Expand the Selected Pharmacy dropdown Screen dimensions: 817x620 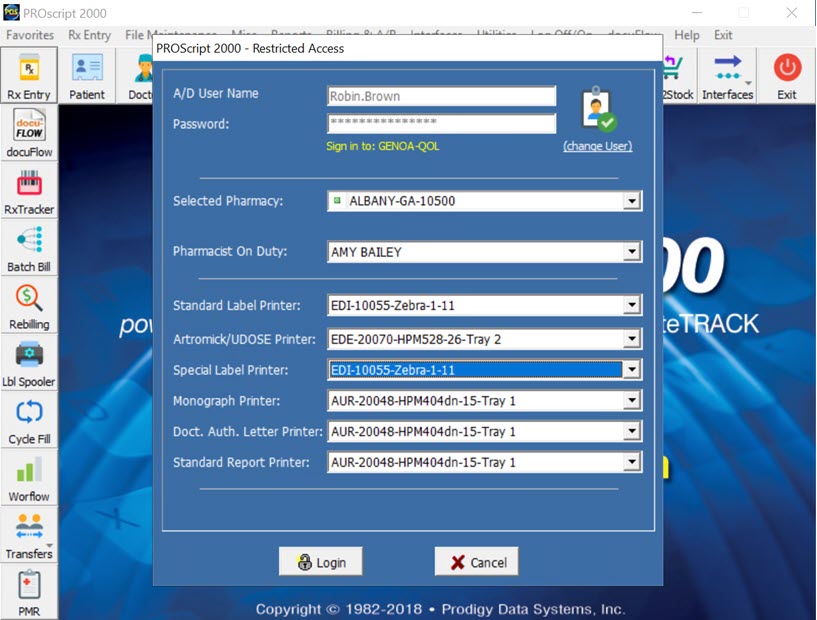click(x=631, y=201)
